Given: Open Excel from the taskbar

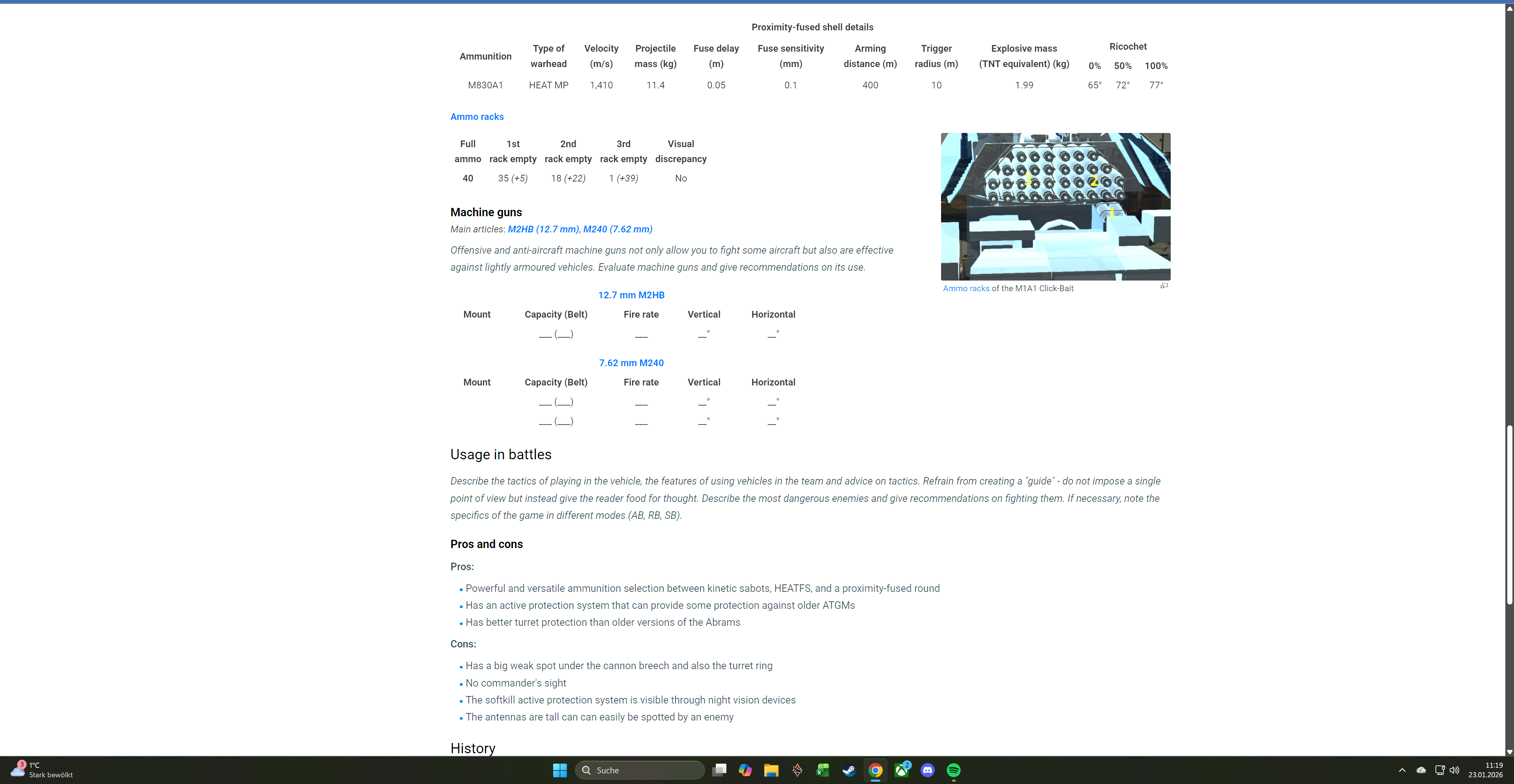Looking at the screenshot, I should (x=823, y=770).
